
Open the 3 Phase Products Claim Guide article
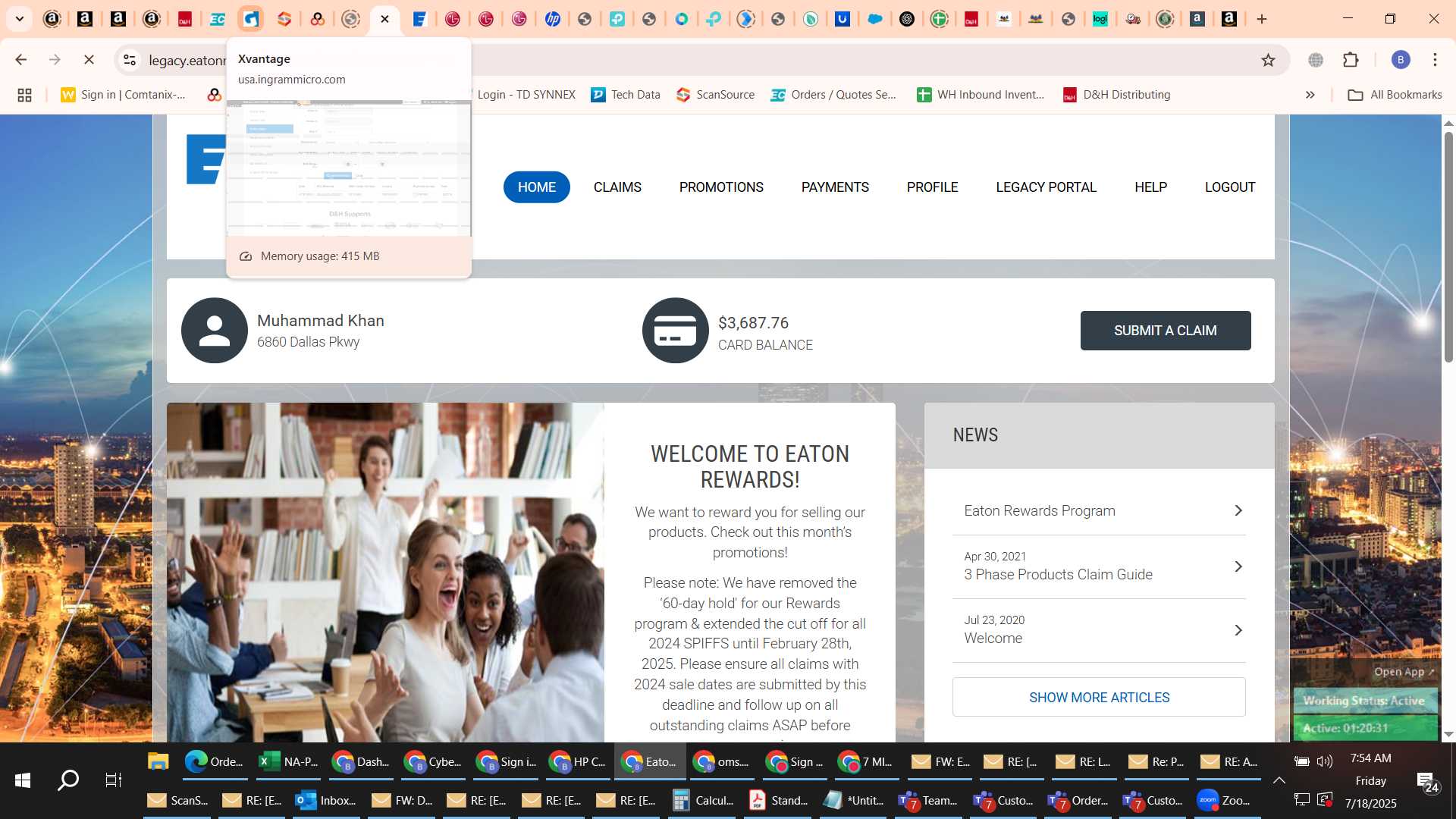click(1099, 567)
